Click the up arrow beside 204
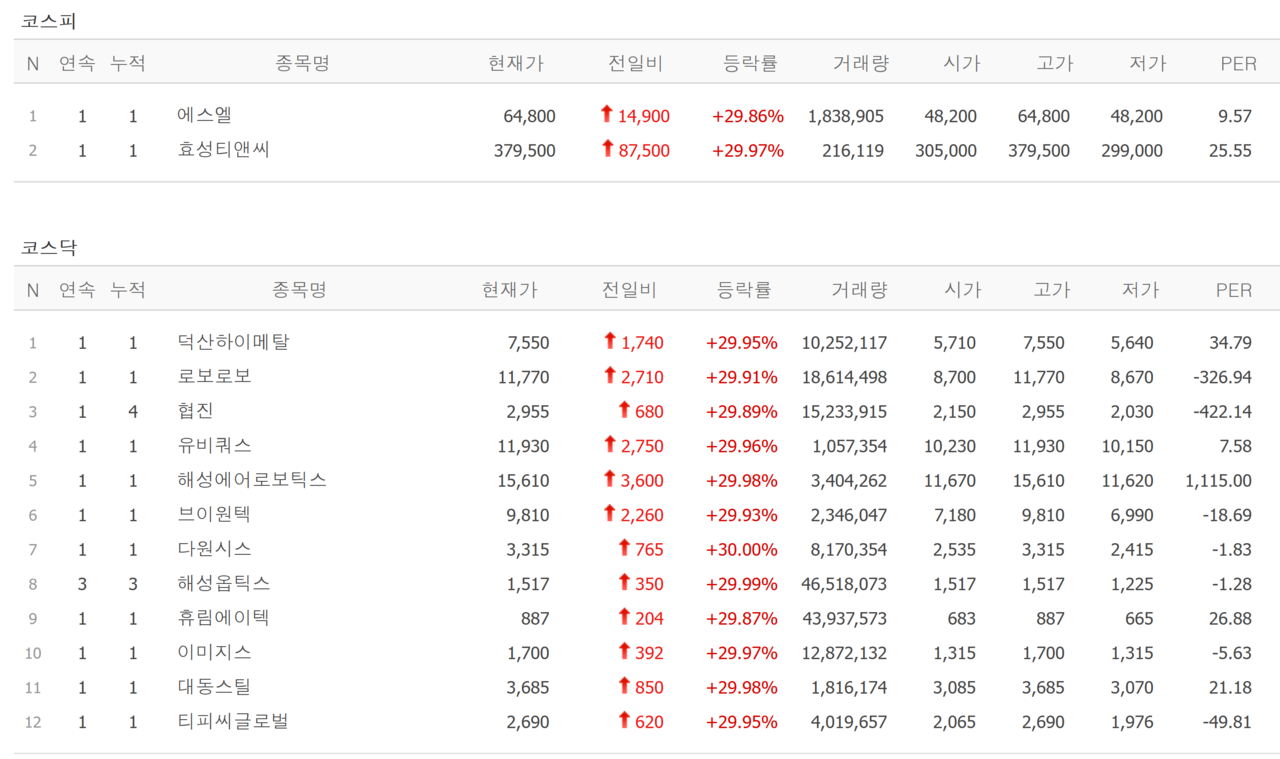 click(x=624, y=617)
